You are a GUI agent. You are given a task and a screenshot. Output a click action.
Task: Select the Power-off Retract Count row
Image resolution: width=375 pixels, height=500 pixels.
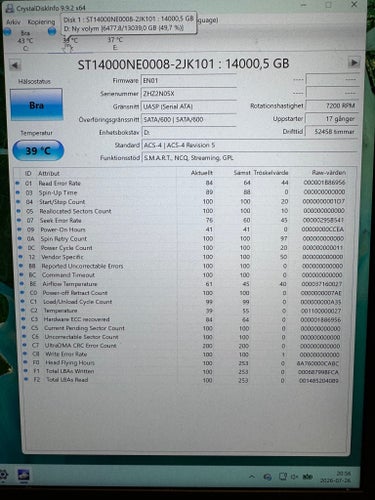point(182,293)
